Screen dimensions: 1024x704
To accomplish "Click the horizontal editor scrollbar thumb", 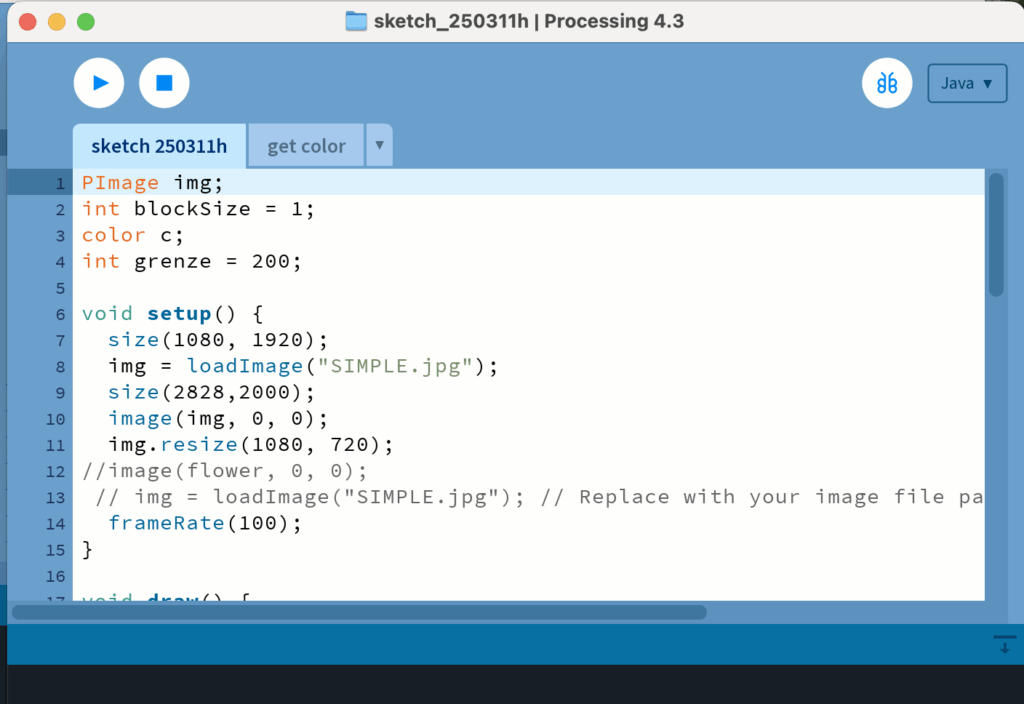I will [x=358, y=612].
